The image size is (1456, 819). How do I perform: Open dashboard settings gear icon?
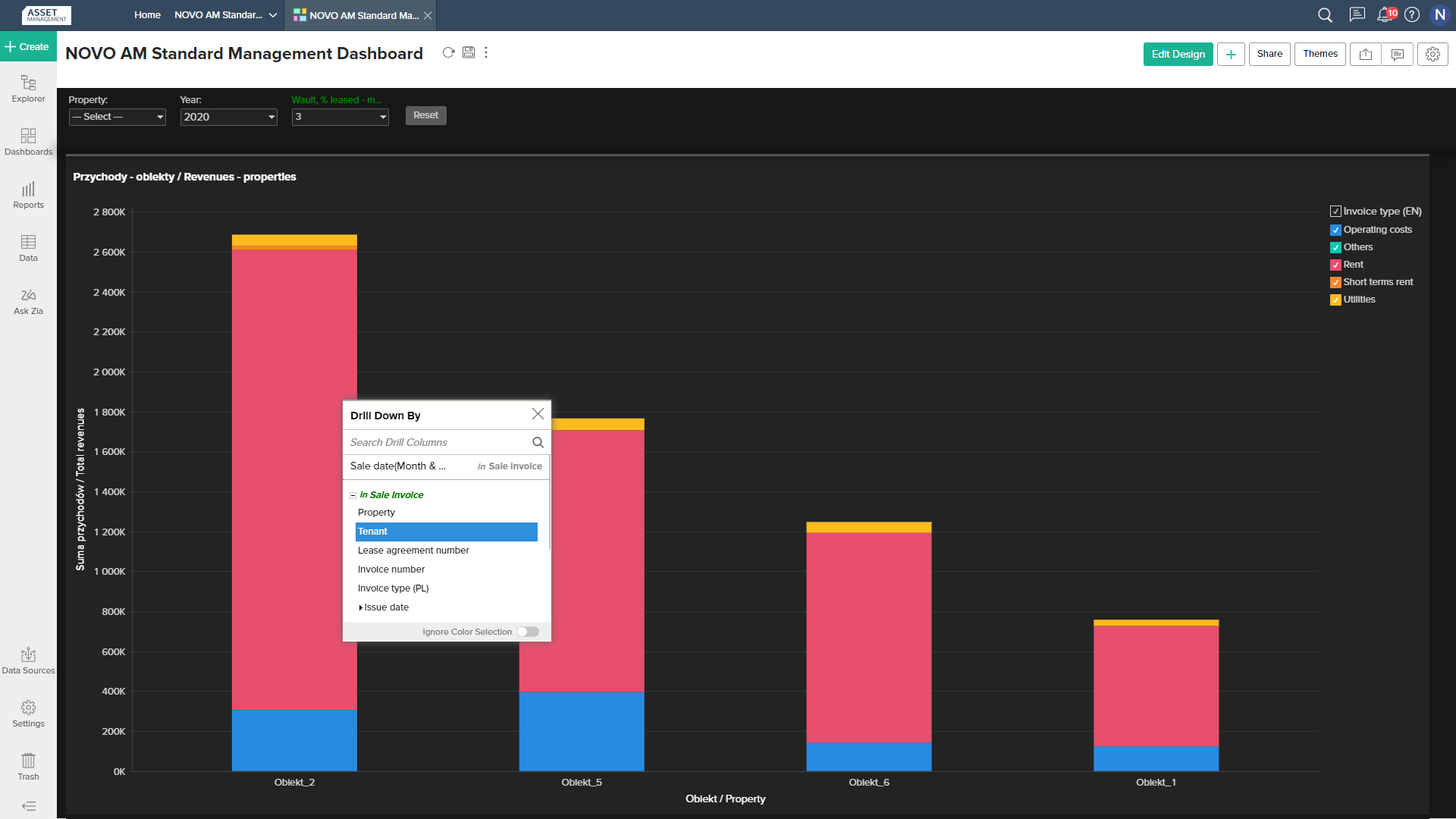(1432, 54)
